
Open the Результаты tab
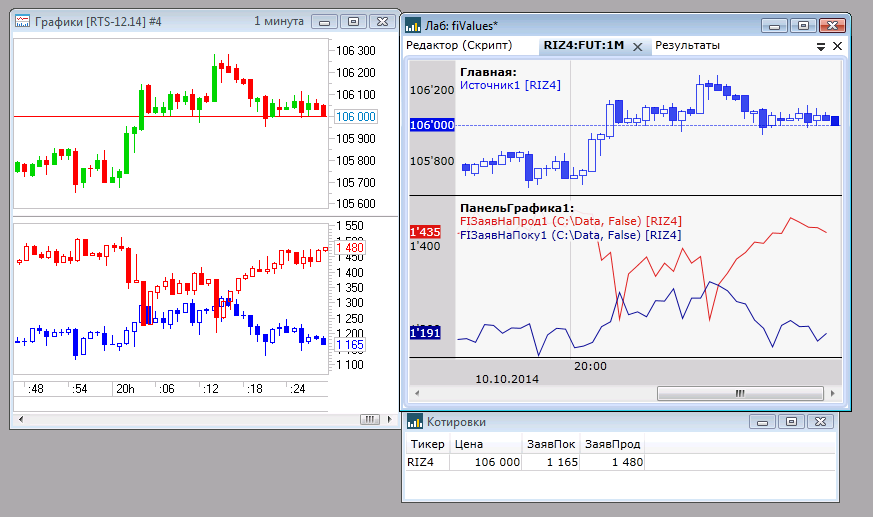pos(687,46)
